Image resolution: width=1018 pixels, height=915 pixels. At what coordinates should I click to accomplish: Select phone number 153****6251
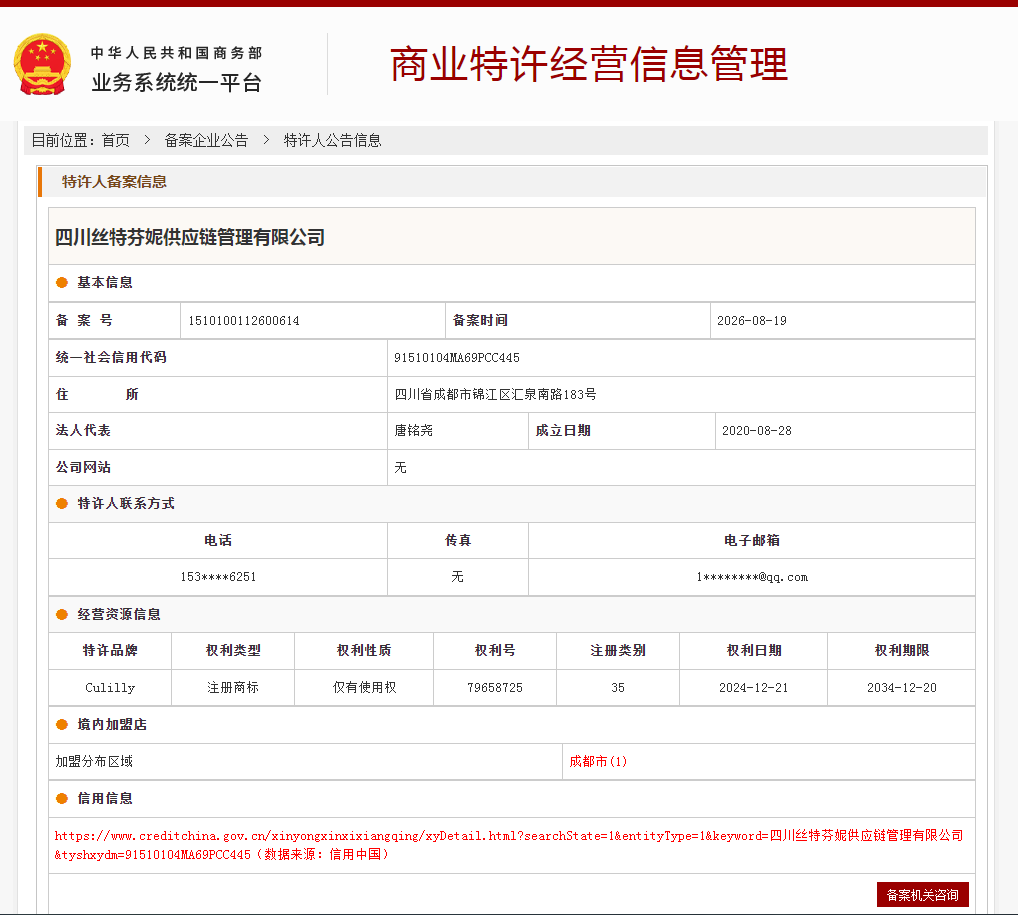pos(218,577)
